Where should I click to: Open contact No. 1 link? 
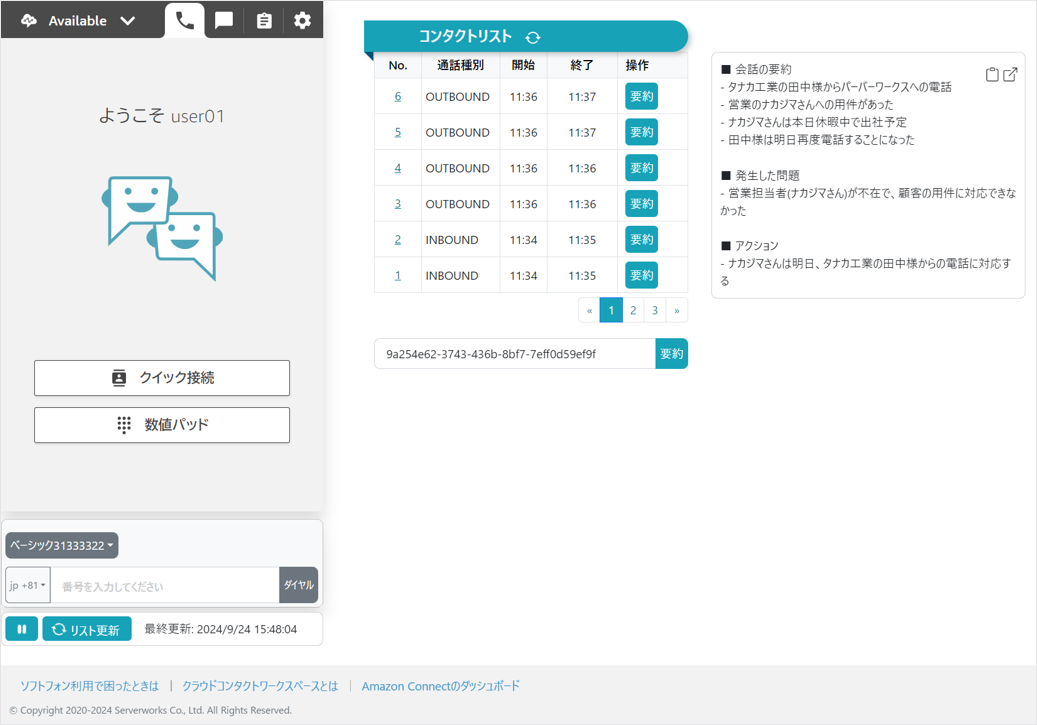[397, 275]
